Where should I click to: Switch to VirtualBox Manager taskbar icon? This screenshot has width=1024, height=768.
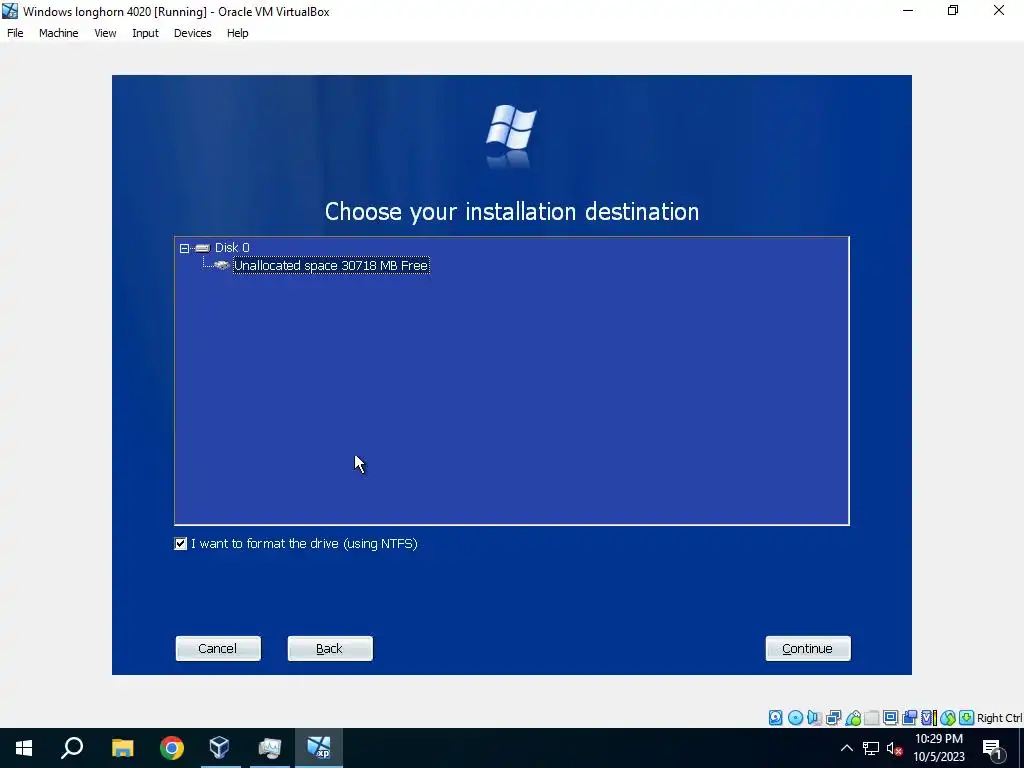tap(219, 748)
